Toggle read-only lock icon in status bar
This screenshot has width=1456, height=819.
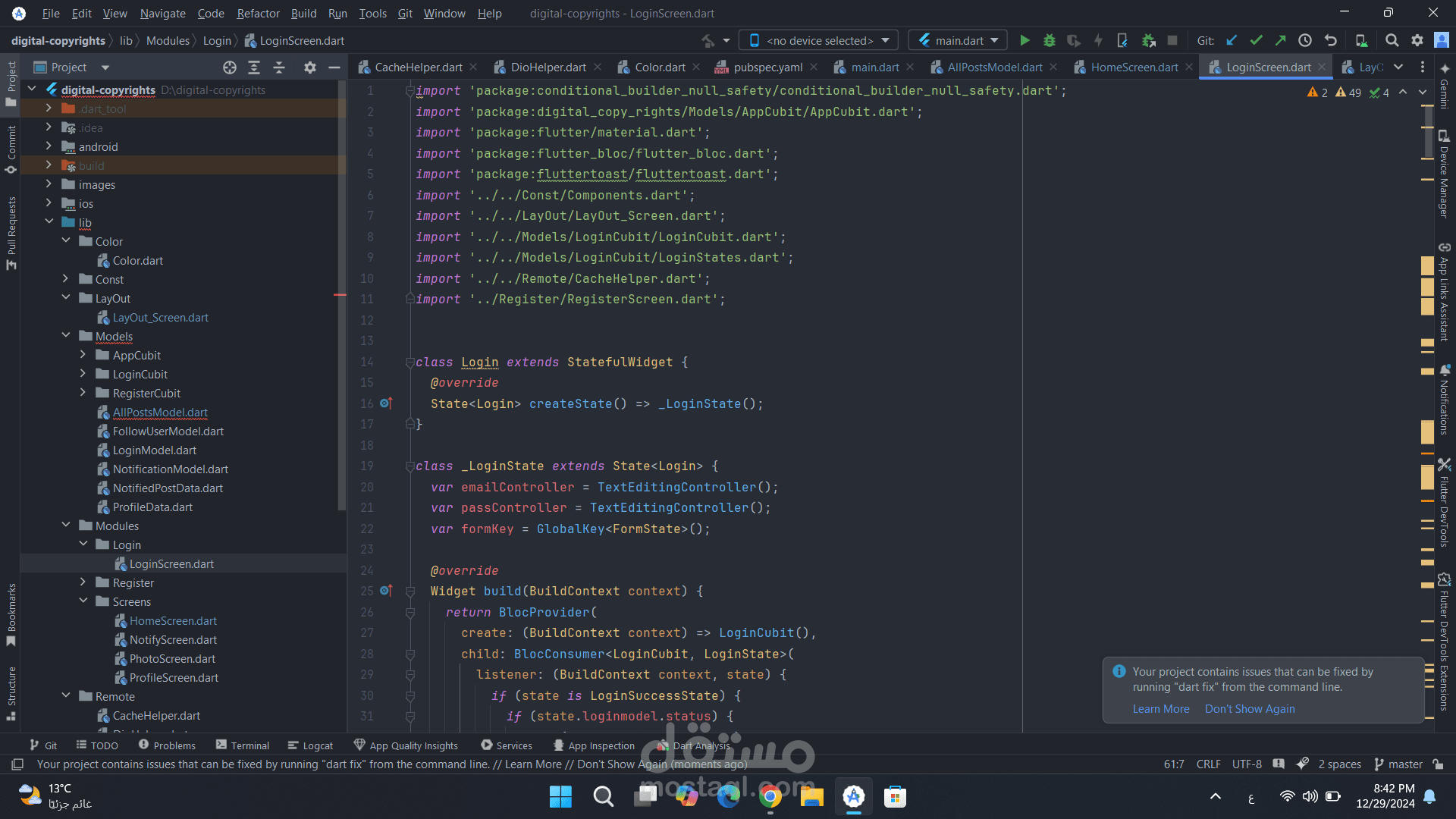(1438, 764)
